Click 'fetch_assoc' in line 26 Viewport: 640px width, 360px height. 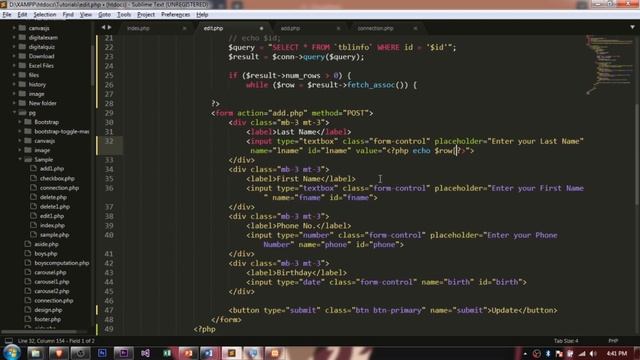371,85
